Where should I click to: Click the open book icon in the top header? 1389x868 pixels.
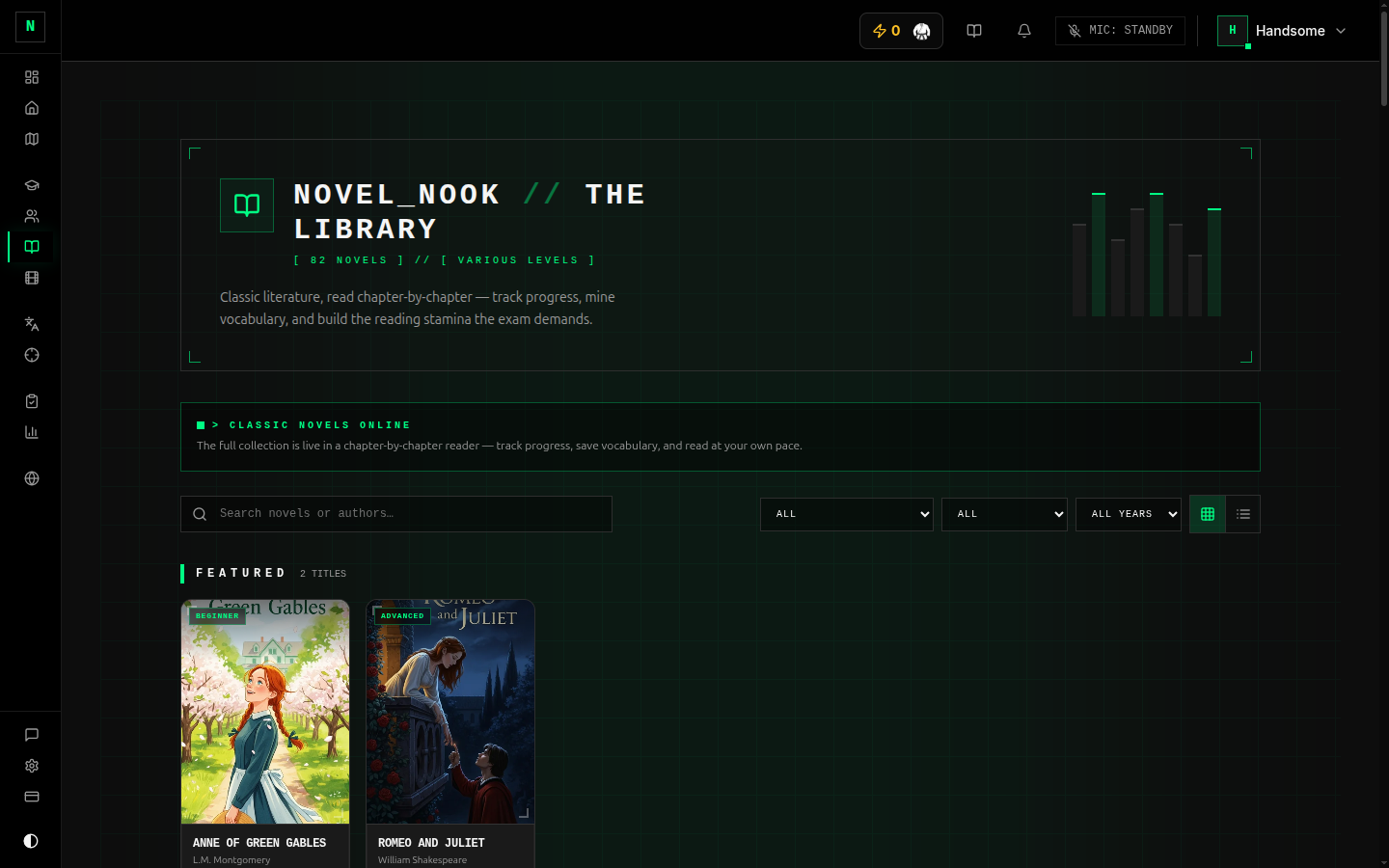click(x=974, y=31)
